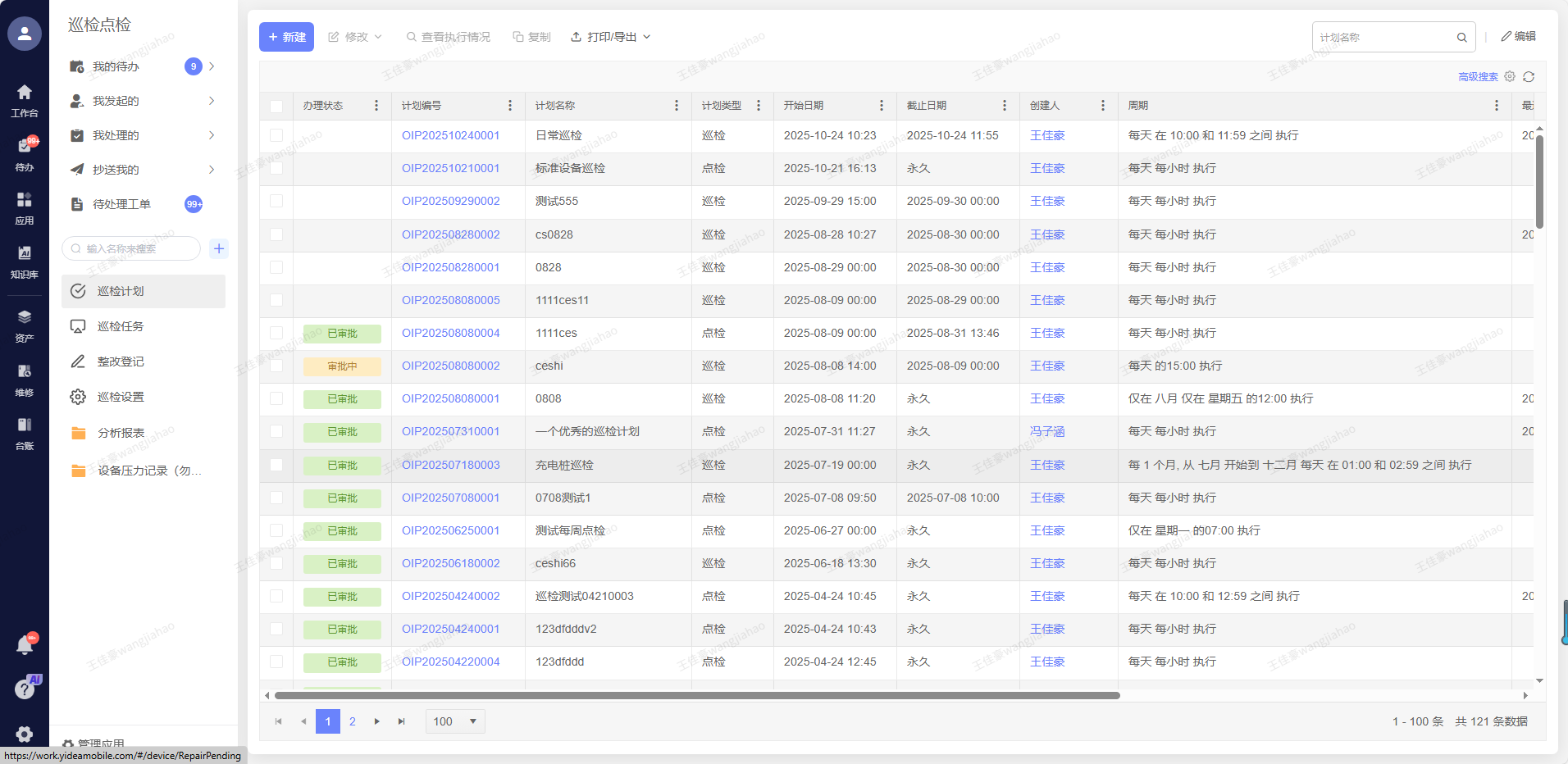Toggle the select-all checkbox in table header

276,106
